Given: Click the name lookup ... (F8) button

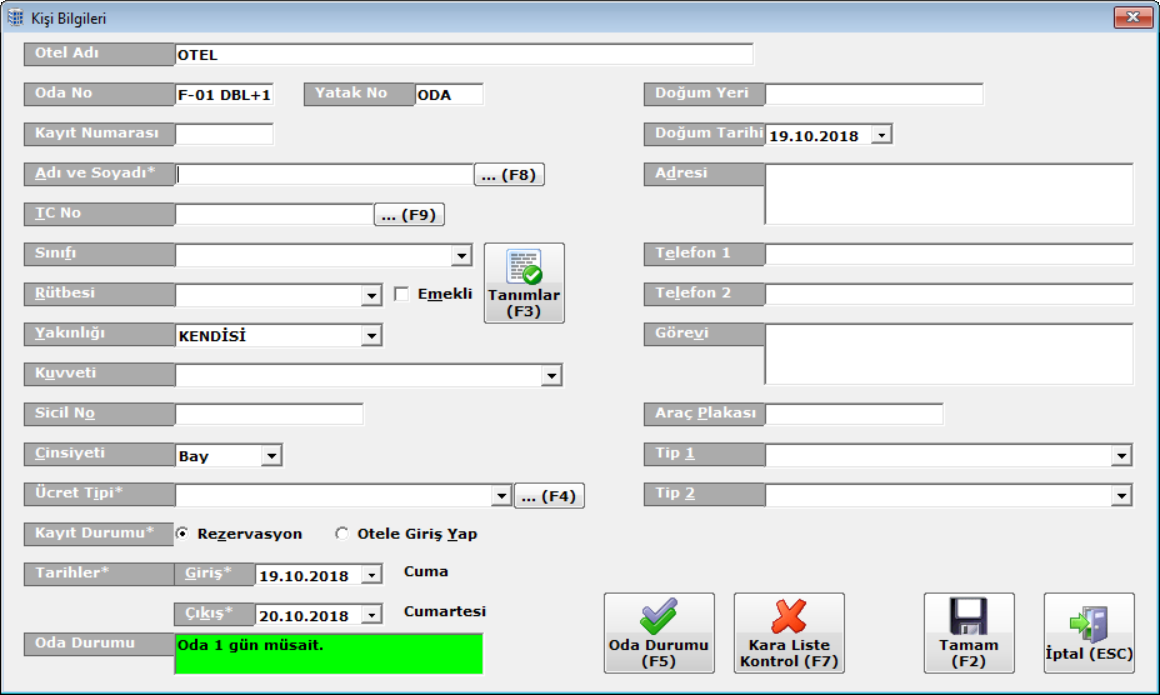Looking at the screenshot, I should coord(509,175).
